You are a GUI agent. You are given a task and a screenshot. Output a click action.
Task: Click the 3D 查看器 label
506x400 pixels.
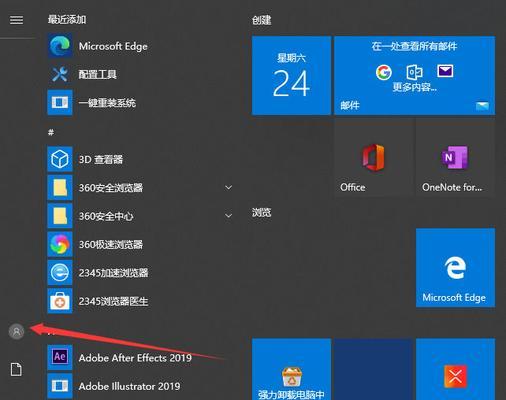101,159
